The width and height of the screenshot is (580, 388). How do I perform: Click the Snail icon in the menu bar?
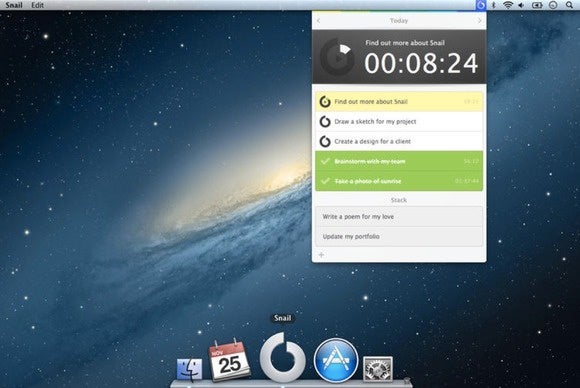click(480, 5)
